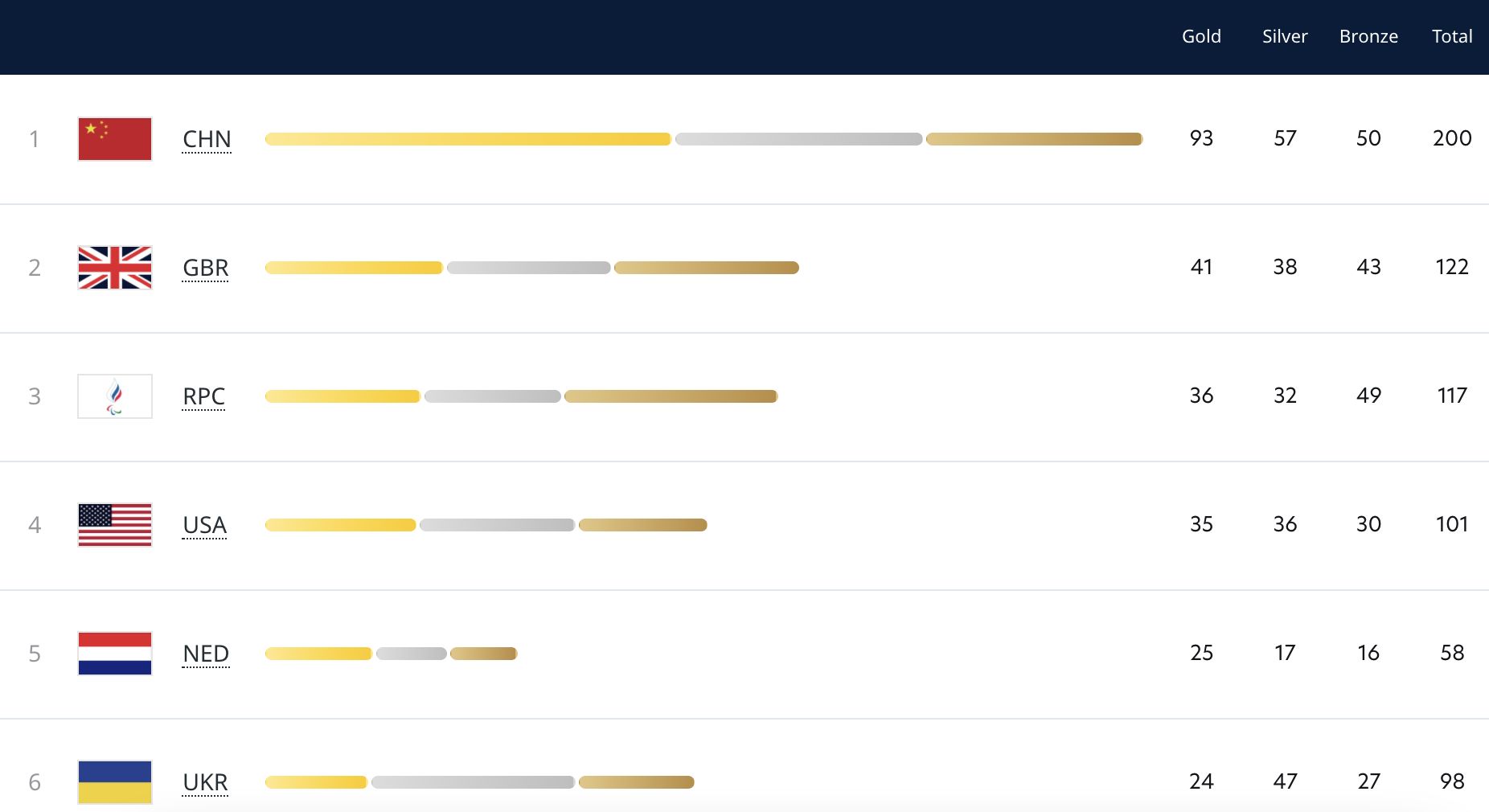Click China's gold medal bar
The image size is (1489, 812).
[468, 139]
